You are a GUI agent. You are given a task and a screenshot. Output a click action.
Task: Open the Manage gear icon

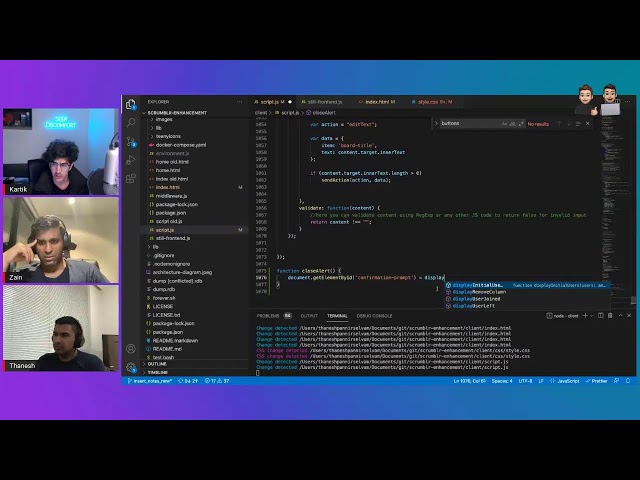[131, 367]
